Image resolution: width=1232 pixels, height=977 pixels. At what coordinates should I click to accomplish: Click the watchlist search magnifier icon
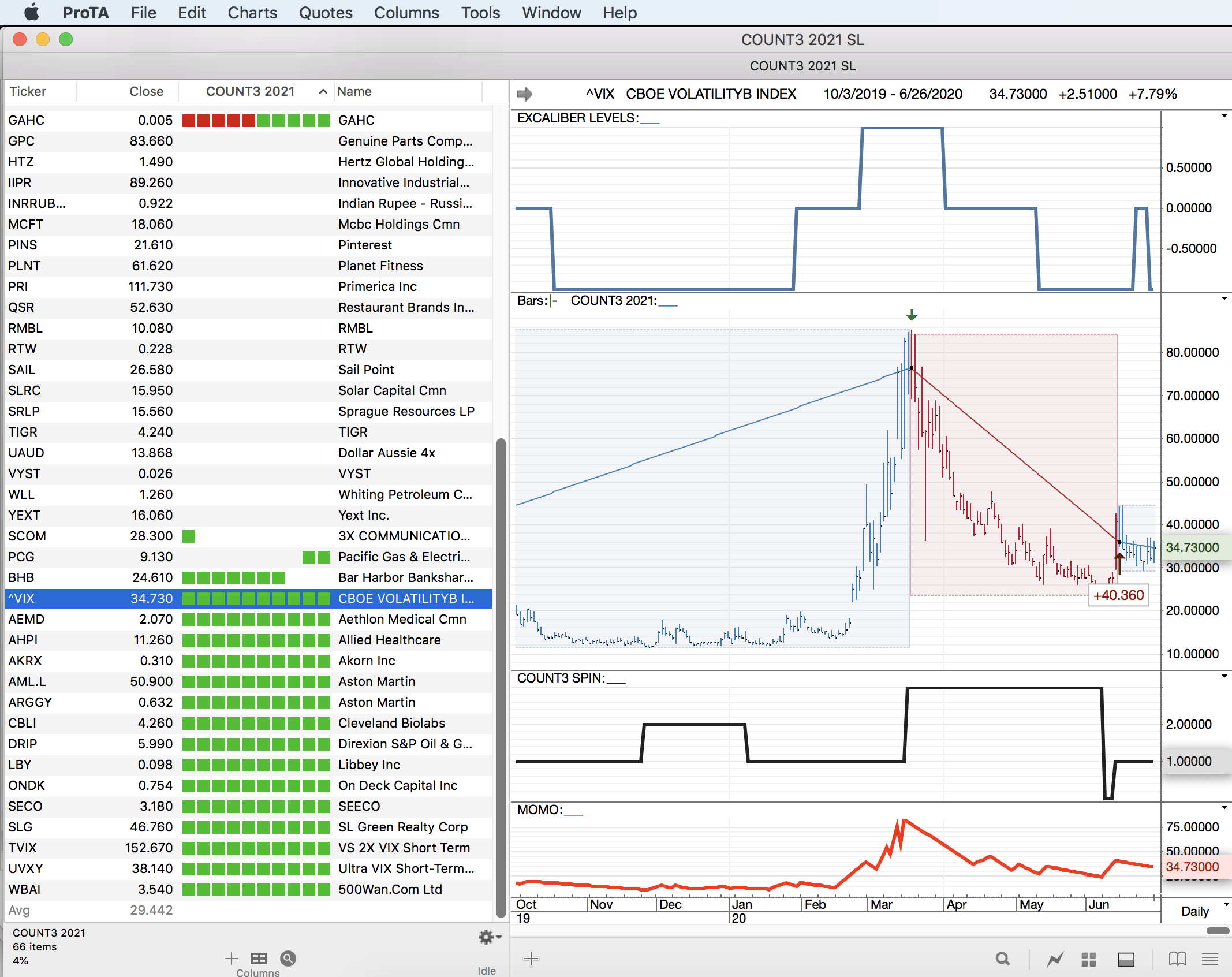(x=288, y=959)
